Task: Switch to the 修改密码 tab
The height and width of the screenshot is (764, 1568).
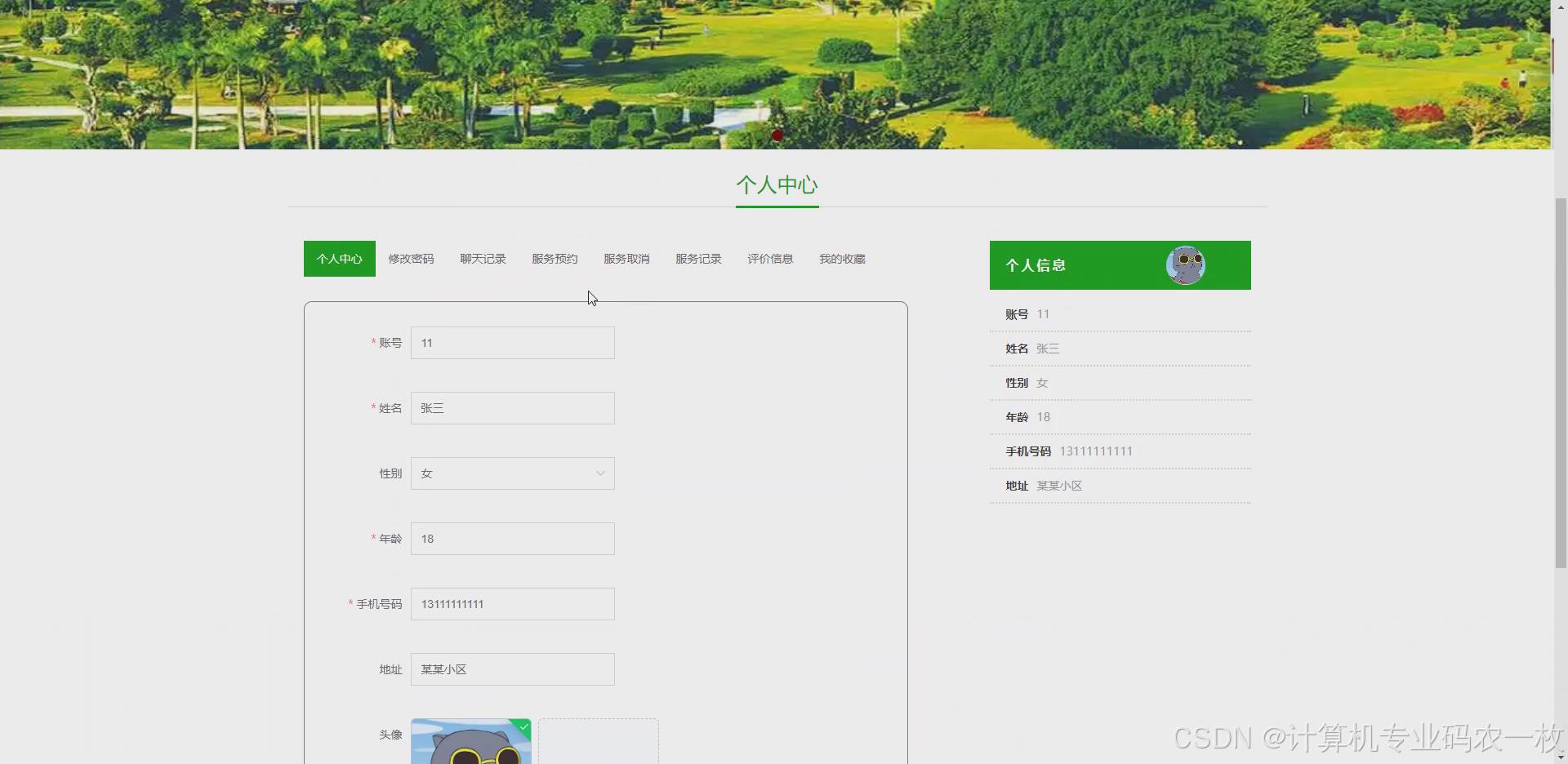Action: (x=411, y=259)
